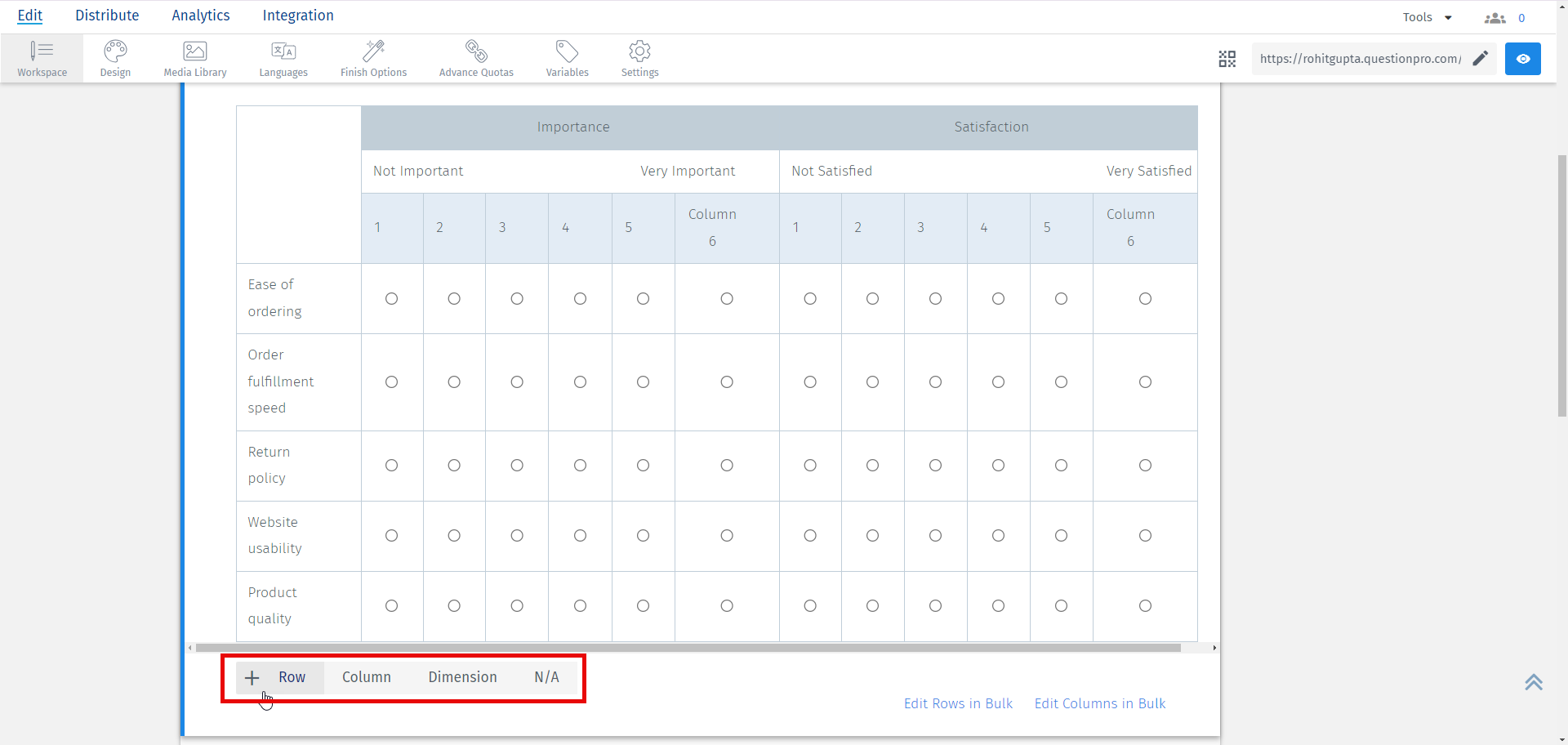Preview the survey with the eye button
Image resolution: width=1568 pixels, height=745 pixels.
click(1522, 59)
